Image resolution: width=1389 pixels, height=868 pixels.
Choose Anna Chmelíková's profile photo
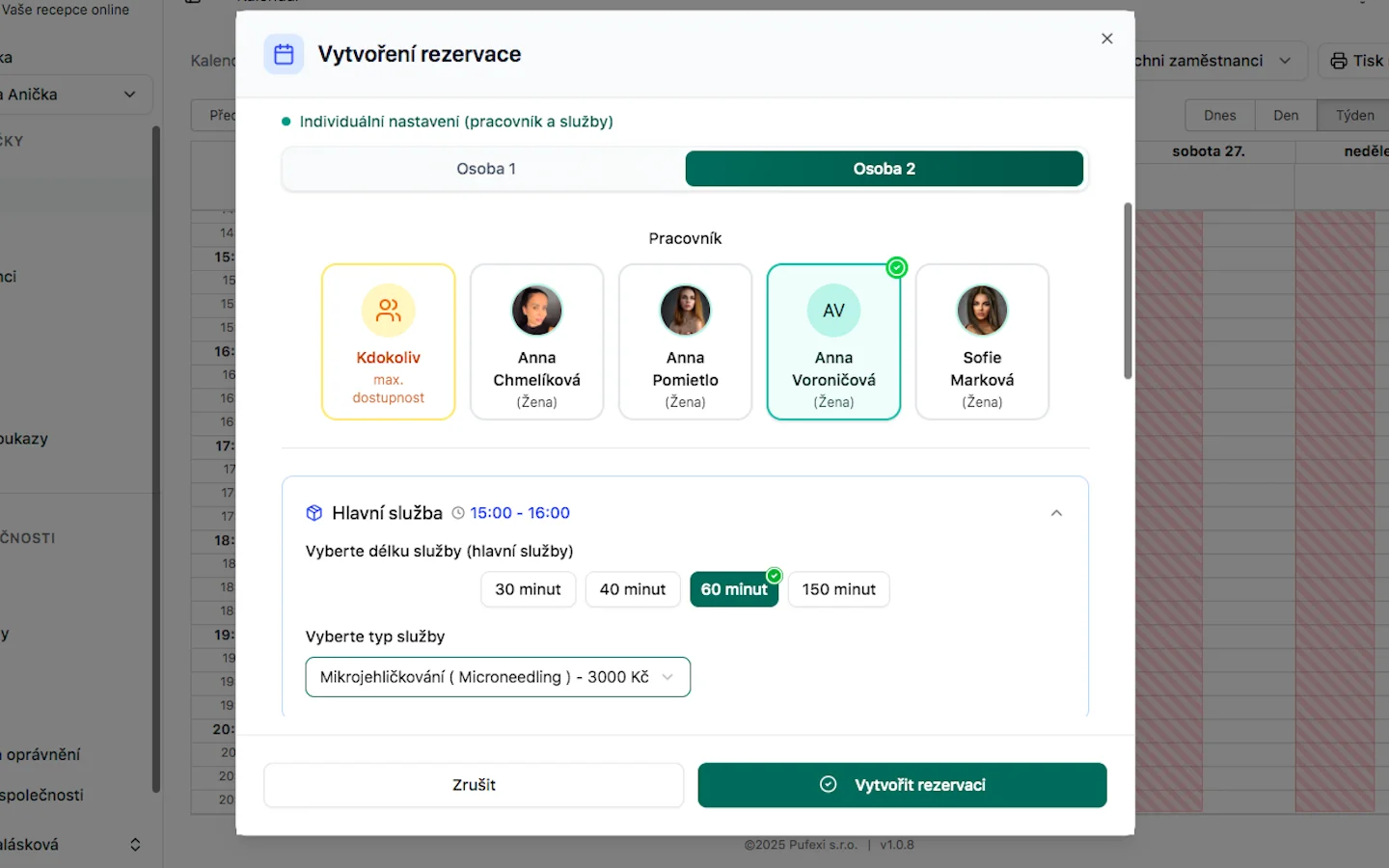(x=536, y=311)
